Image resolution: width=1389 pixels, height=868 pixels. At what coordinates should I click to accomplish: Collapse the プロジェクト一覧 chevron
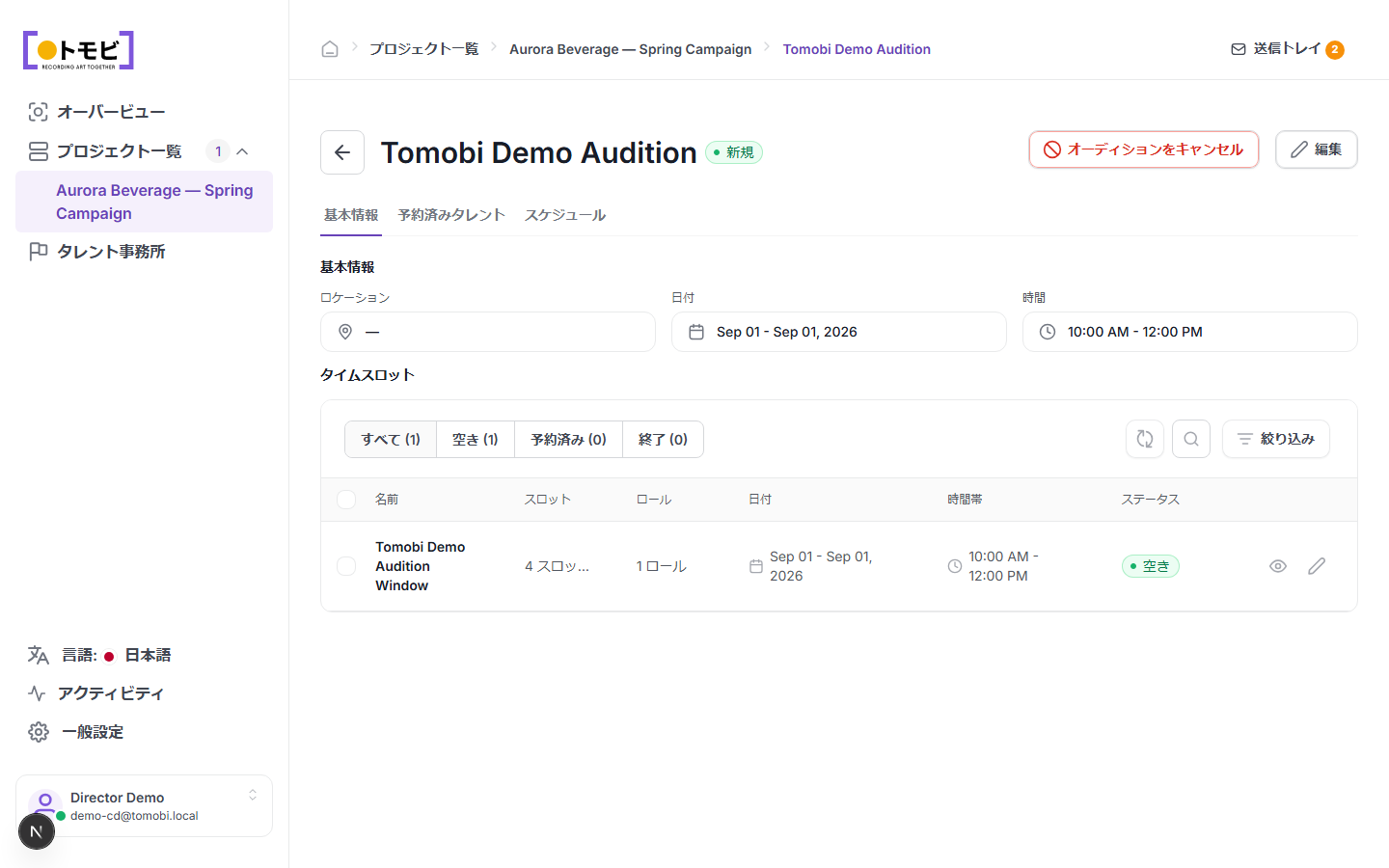pos(242,151)
